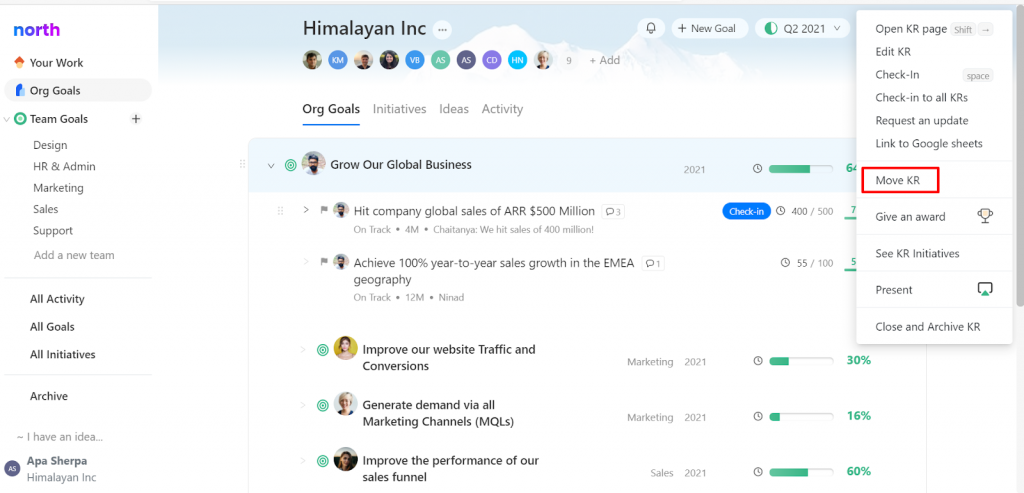This screenshot has height=493, width=1024.
Task: Click owner avatar of Improve sales funnel goal
Action: pyautogui.click(x=345, y=459)
